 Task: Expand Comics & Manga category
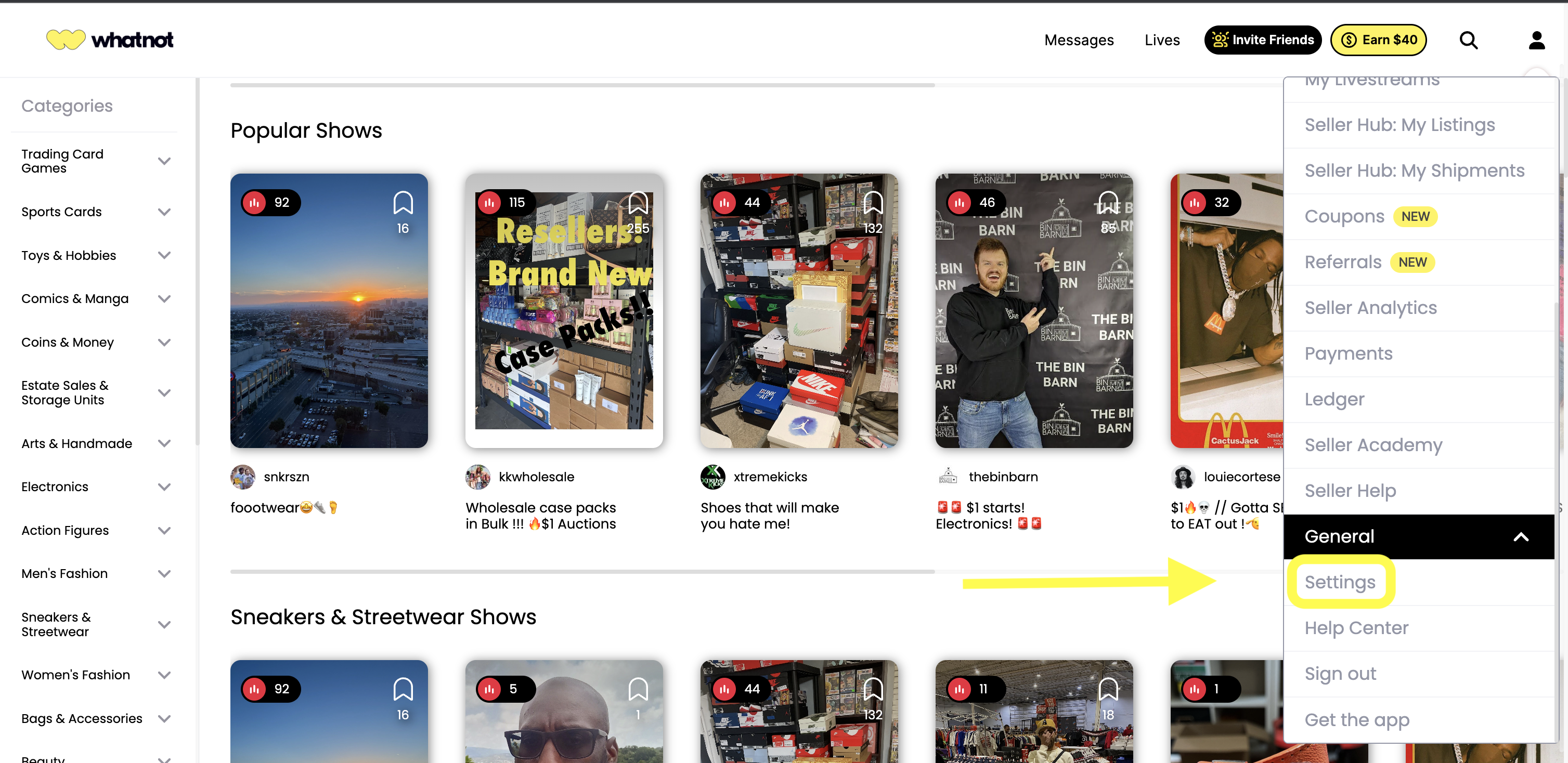pos(164,299)
